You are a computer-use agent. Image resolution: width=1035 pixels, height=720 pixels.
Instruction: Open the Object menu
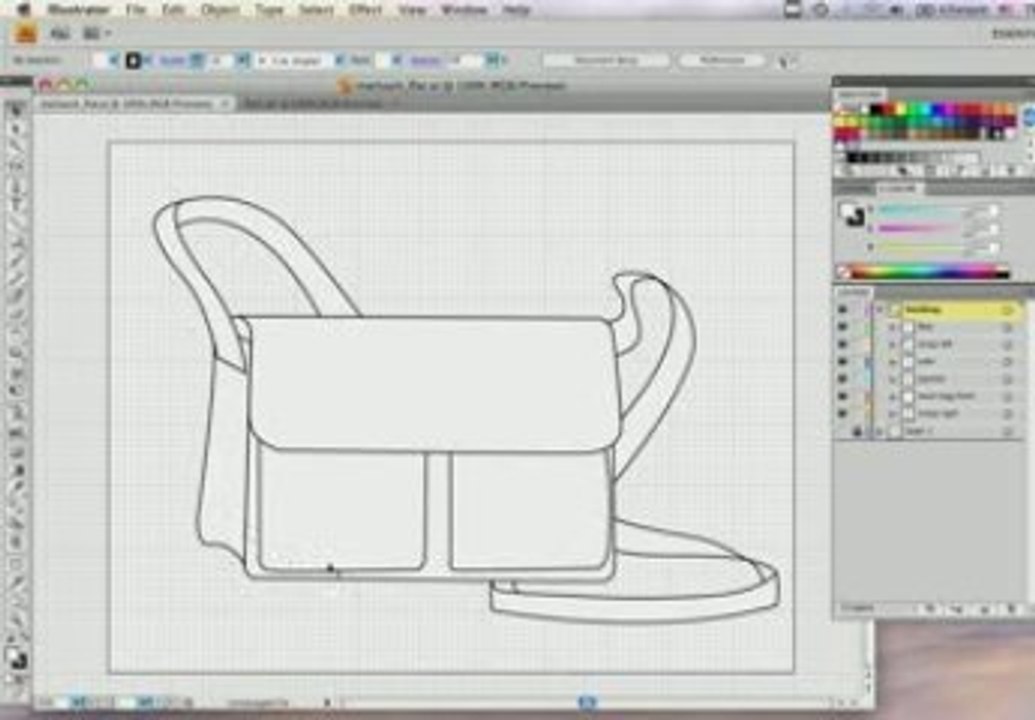tap(220, 10)
